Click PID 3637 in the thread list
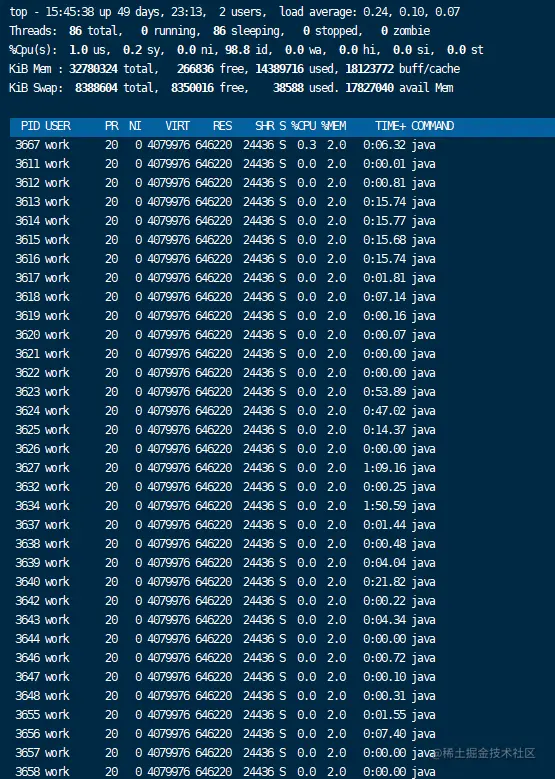This screenshot has width=555, height=779. click(x=27, y=525)
